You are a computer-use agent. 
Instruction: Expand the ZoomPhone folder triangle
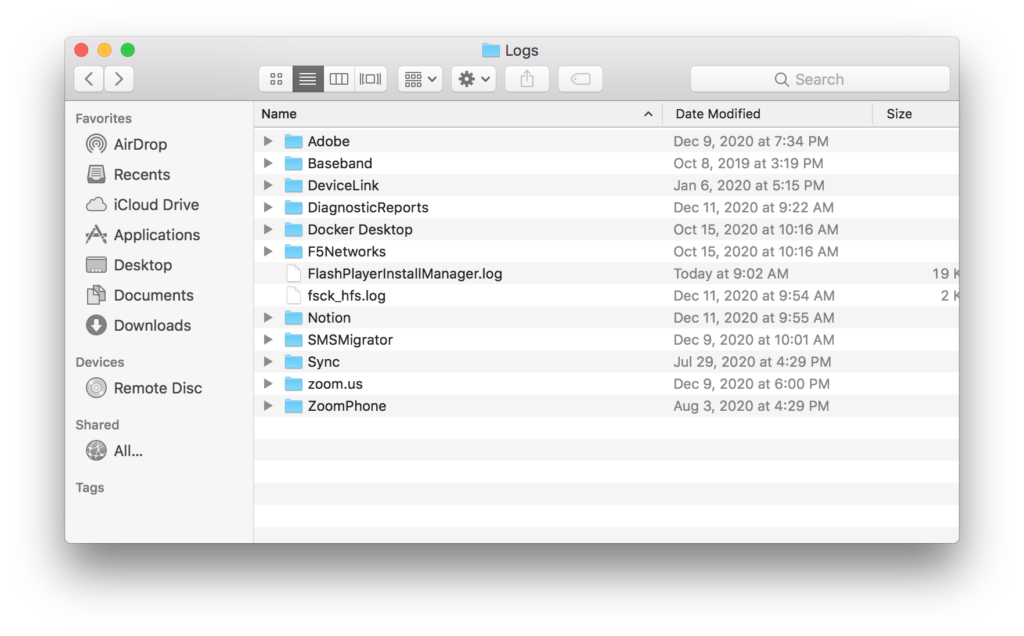[268, 406]
